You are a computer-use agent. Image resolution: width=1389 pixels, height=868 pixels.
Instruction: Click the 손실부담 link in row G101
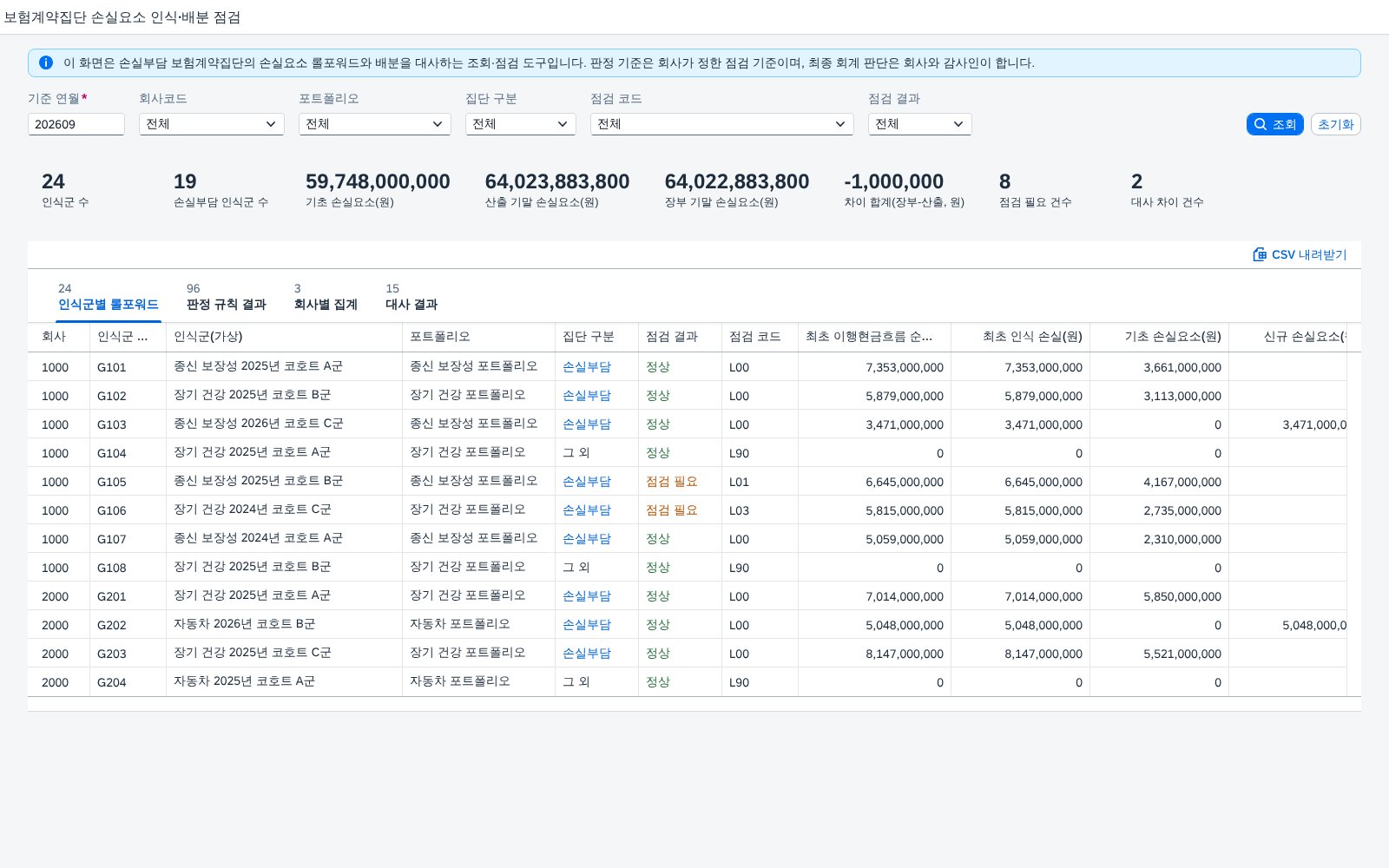coord(587,367)
